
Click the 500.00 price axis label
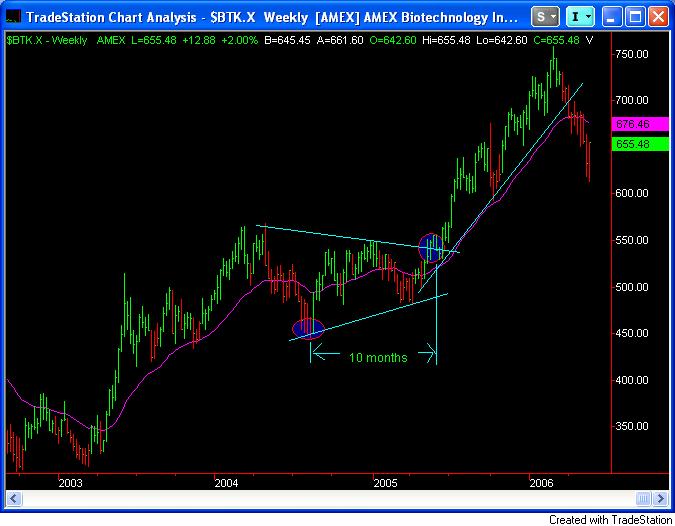pyautogui.click(x=632, y=287)
